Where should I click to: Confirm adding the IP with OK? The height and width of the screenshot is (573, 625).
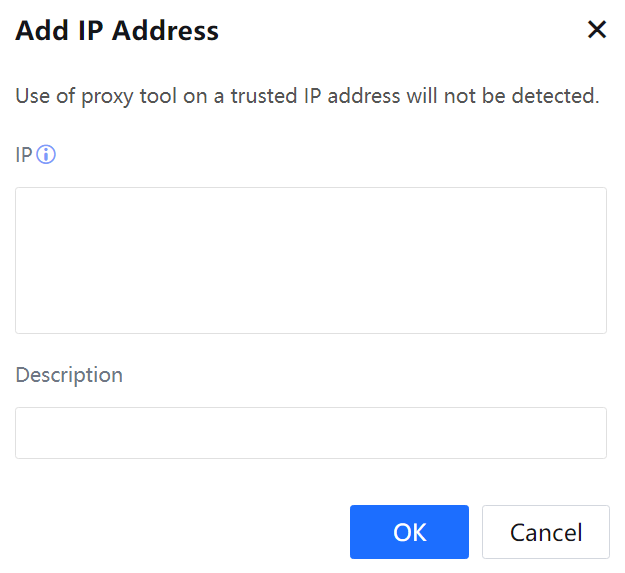click(x=409, y=532)
